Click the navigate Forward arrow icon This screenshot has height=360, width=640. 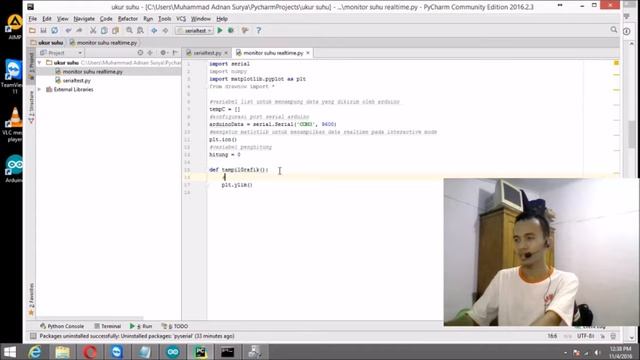[x=165, y=31]
